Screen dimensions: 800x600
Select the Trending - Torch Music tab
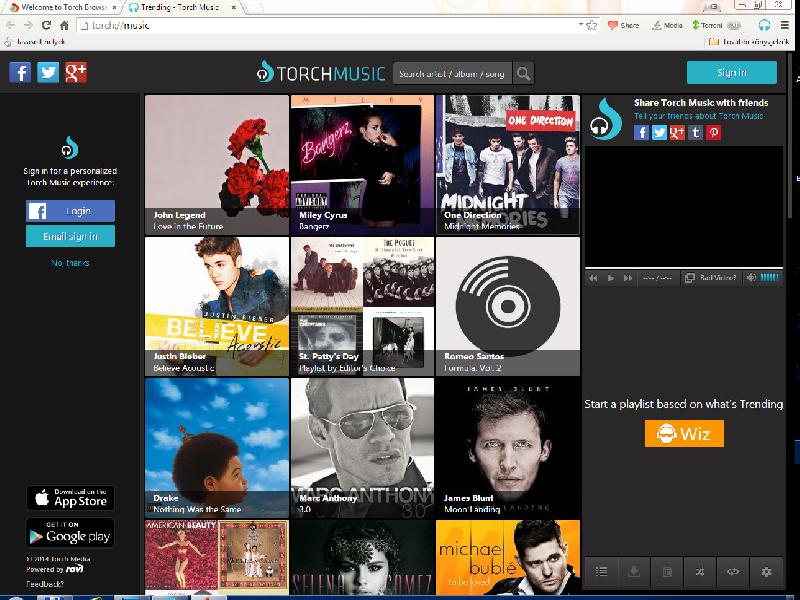(181, 7)
